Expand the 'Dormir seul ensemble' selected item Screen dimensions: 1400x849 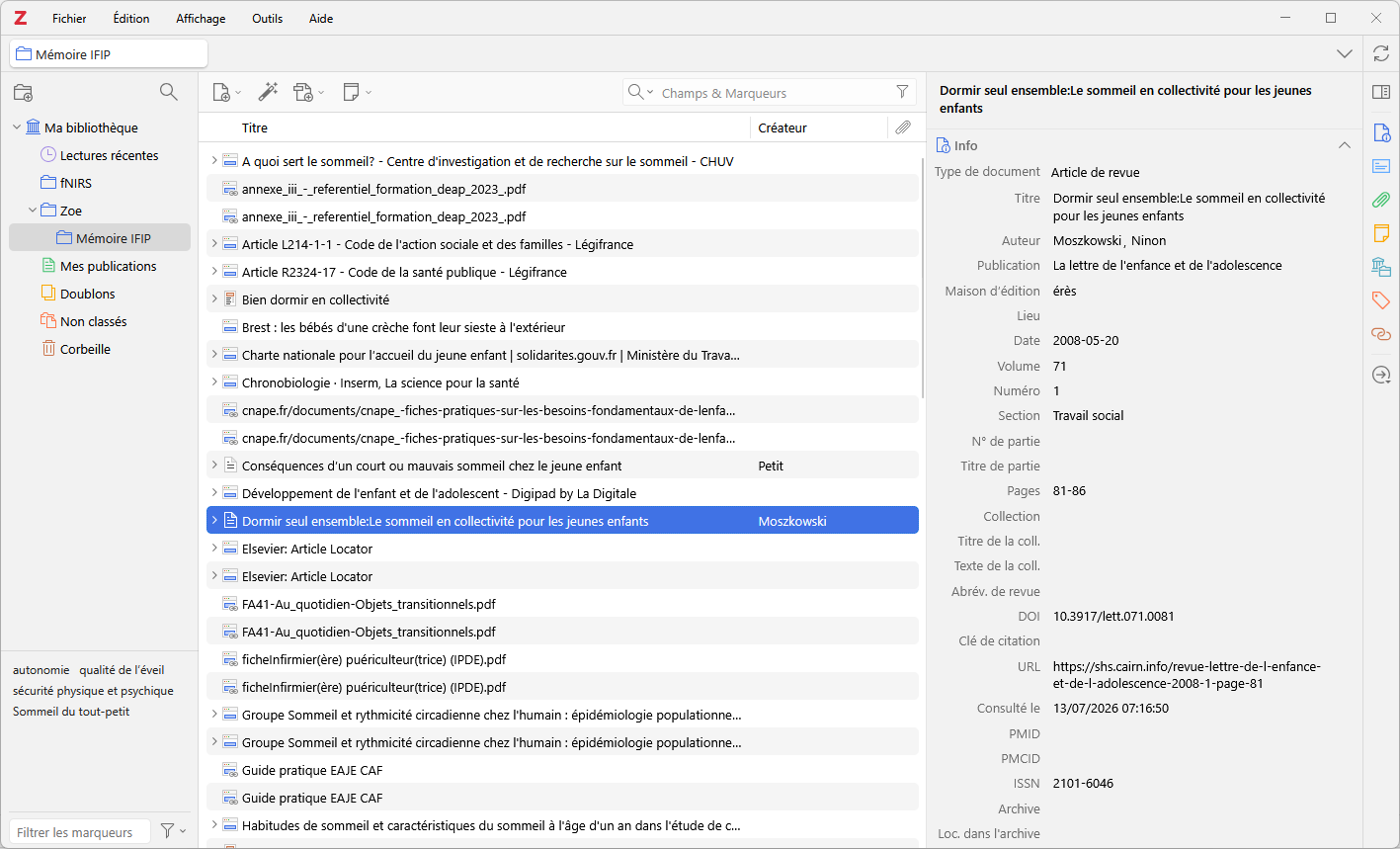coord(213,521)
